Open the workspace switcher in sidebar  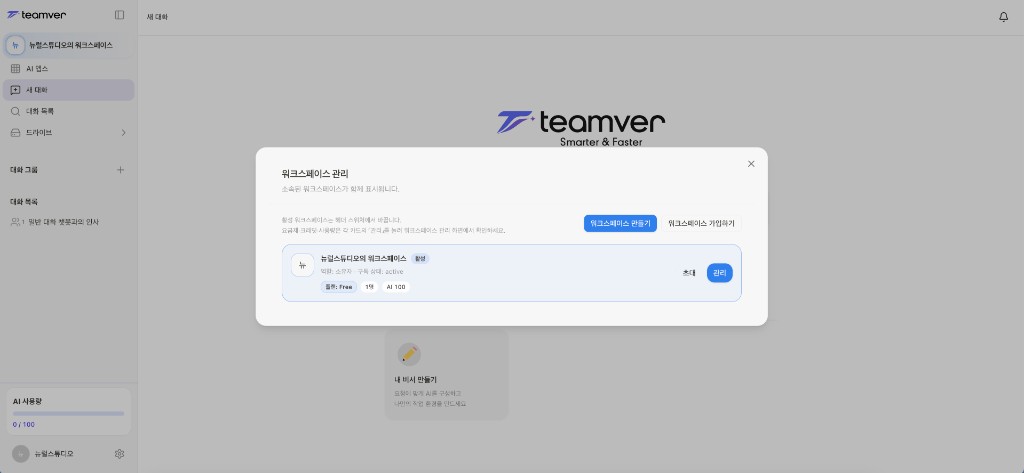pyautogui.click(x=69, y=45)
